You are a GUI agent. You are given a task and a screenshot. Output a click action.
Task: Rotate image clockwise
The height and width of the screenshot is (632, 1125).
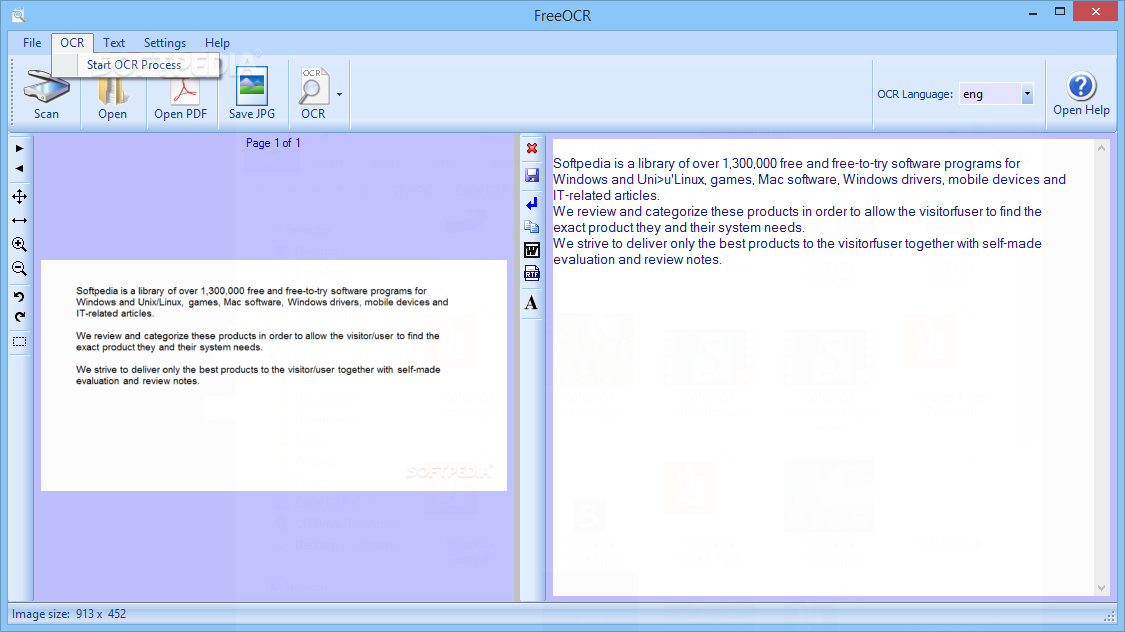pos(19,316)
